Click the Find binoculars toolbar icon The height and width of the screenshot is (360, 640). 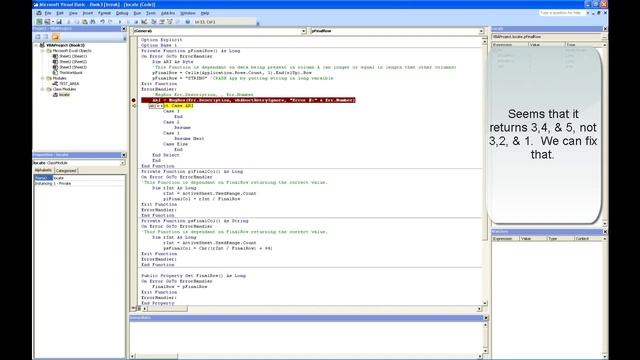pos(93,22)
